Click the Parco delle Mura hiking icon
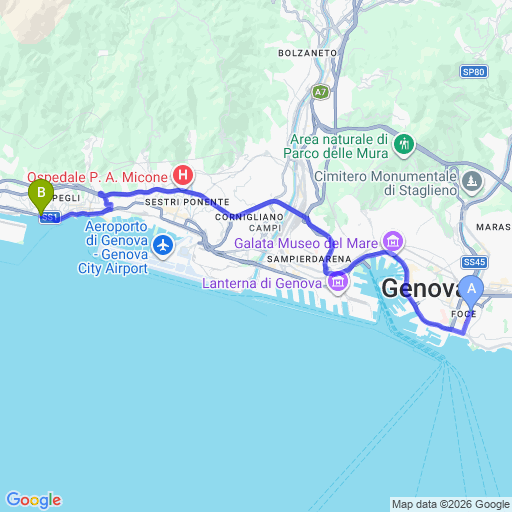Image resolution: width=512 pixels, height=512 pixels. click(404, 145)
